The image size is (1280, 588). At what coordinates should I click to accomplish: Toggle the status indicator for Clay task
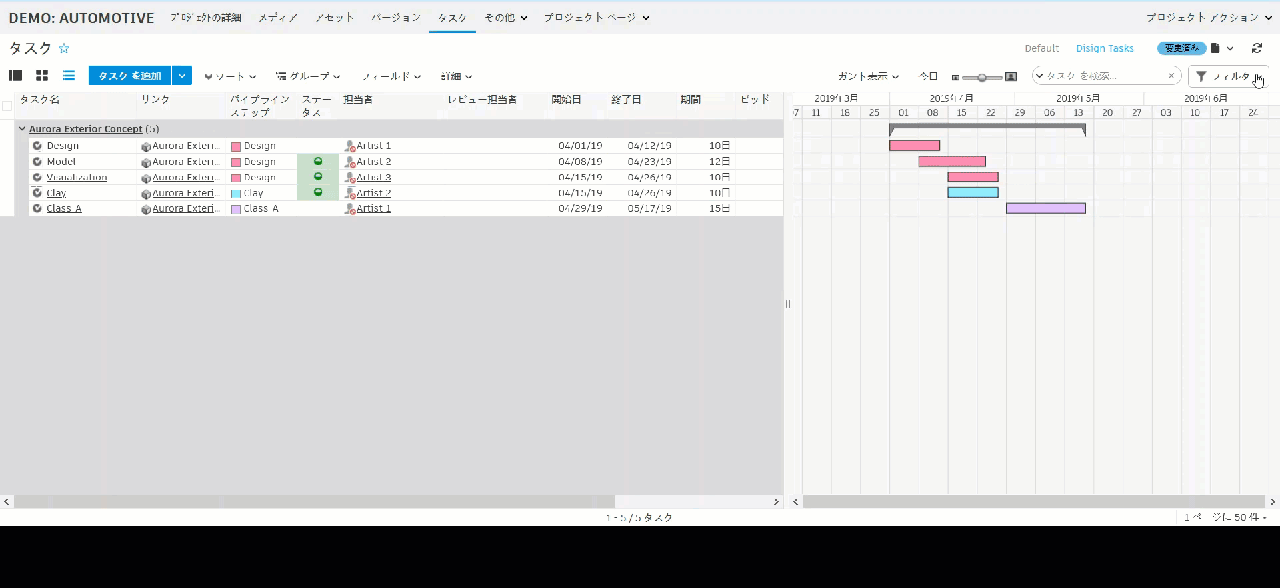tap(318, 193)
